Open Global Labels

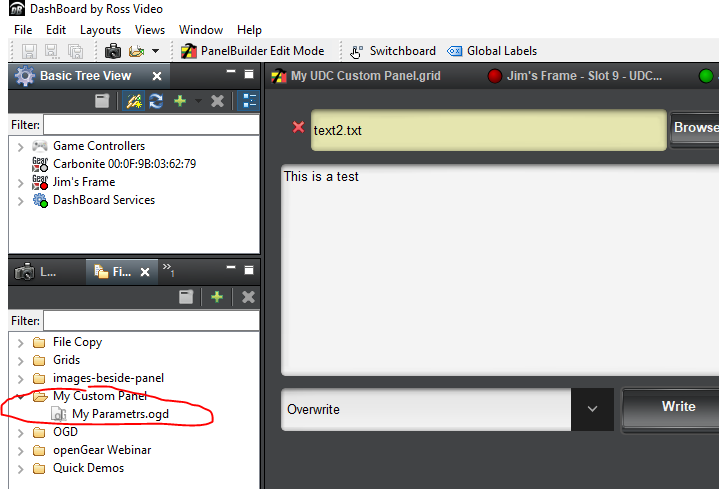[492, 51]
